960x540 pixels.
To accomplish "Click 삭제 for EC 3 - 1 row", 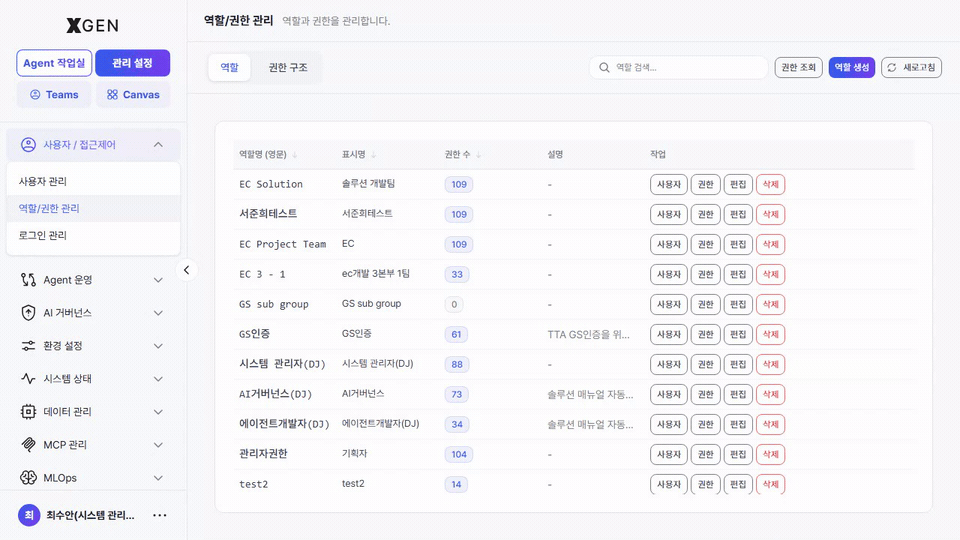I will (770, 274).
